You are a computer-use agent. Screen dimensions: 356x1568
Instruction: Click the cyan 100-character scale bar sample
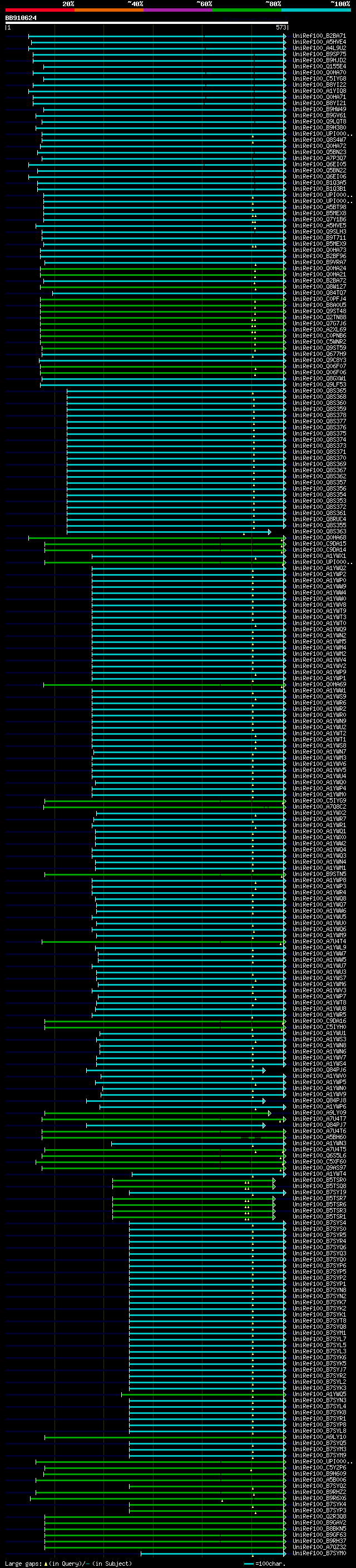pyautogui.click(x=248, y=1564)
